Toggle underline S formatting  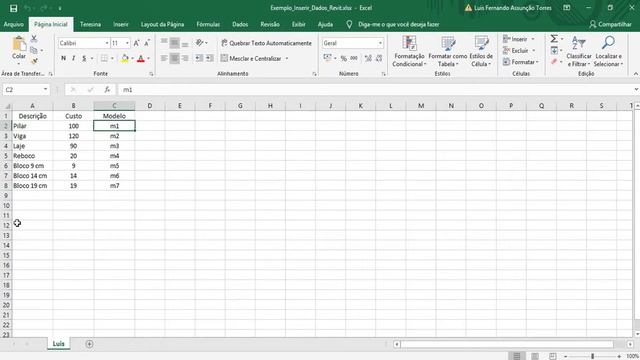pos(84,58)
